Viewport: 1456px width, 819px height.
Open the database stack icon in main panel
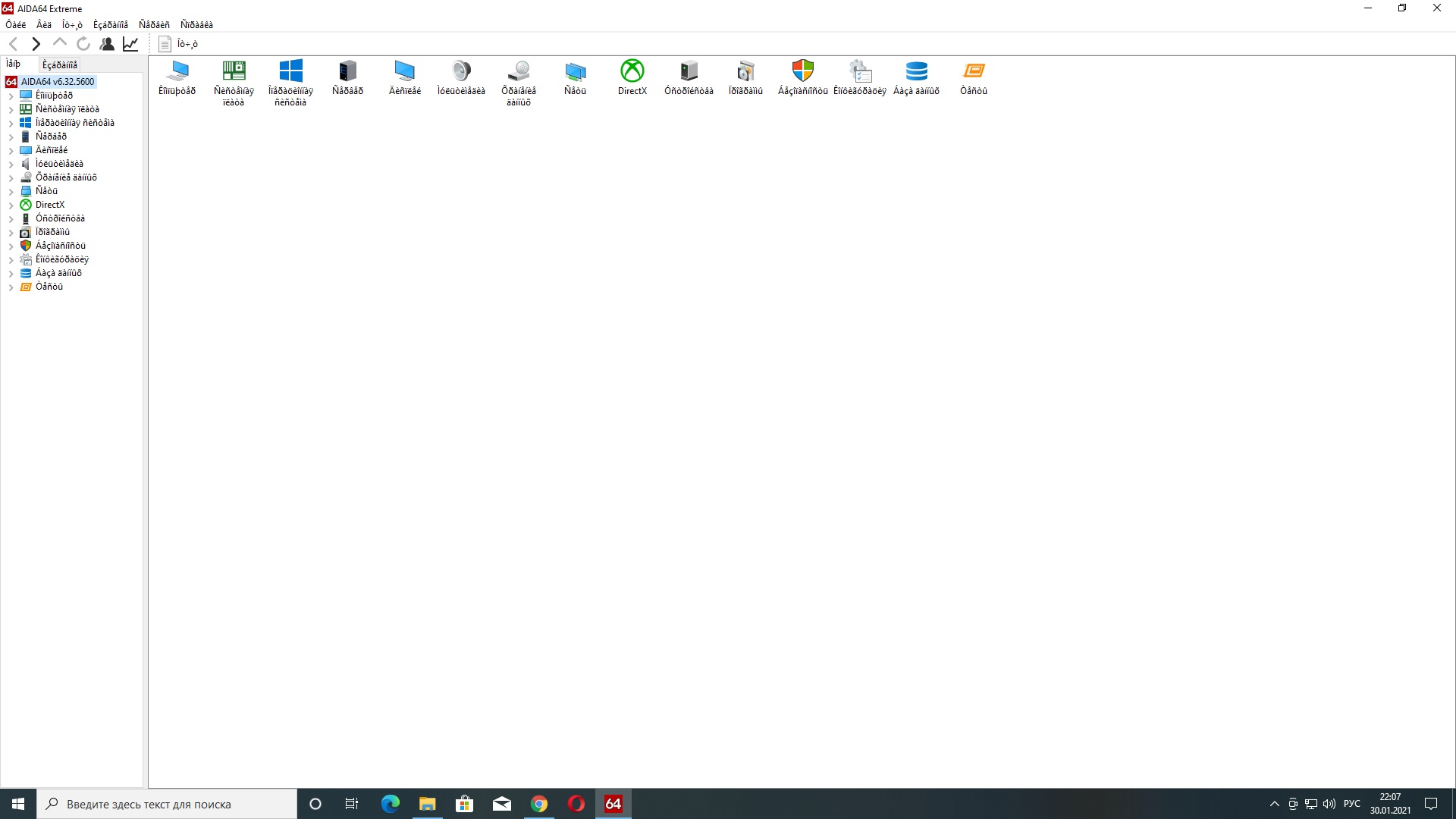(x=916, y=71)
